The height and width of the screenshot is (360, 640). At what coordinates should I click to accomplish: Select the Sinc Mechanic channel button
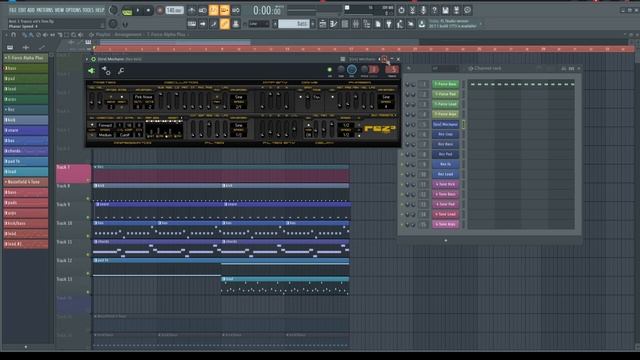coord(445,124)
